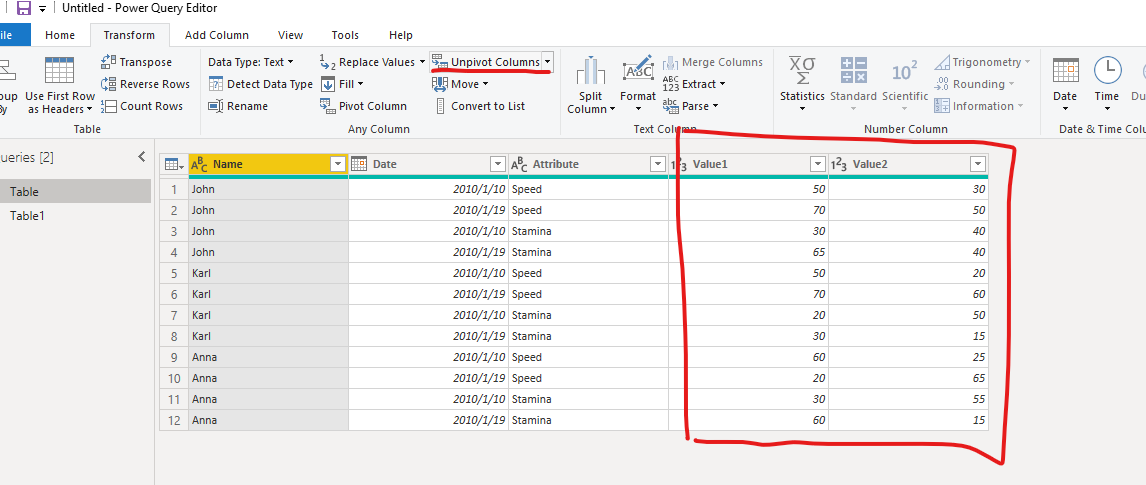Viewport: 1146px width, 485px height.
Task: Open Value2 column filter dropdown
Action: [978, 164]
